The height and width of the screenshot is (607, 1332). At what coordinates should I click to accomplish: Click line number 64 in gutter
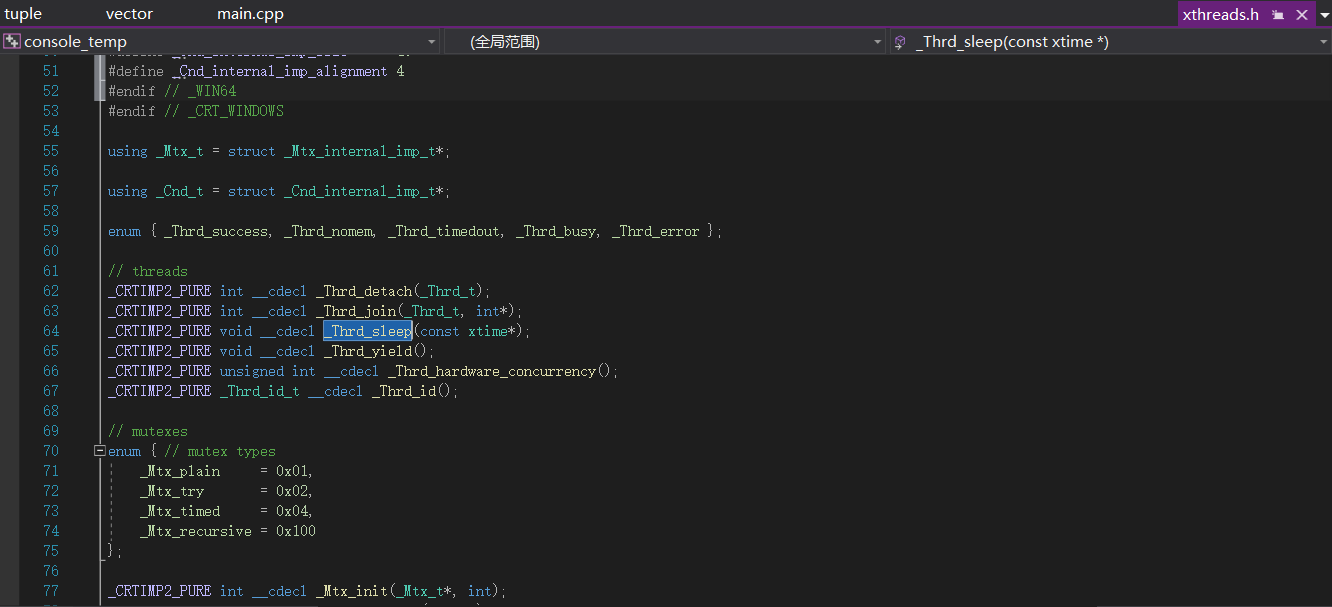click(51, 331)
